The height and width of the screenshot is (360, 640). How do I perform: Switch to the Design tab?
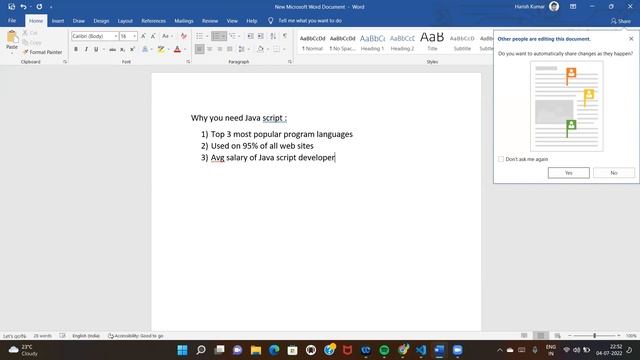[x=101, y=21]
